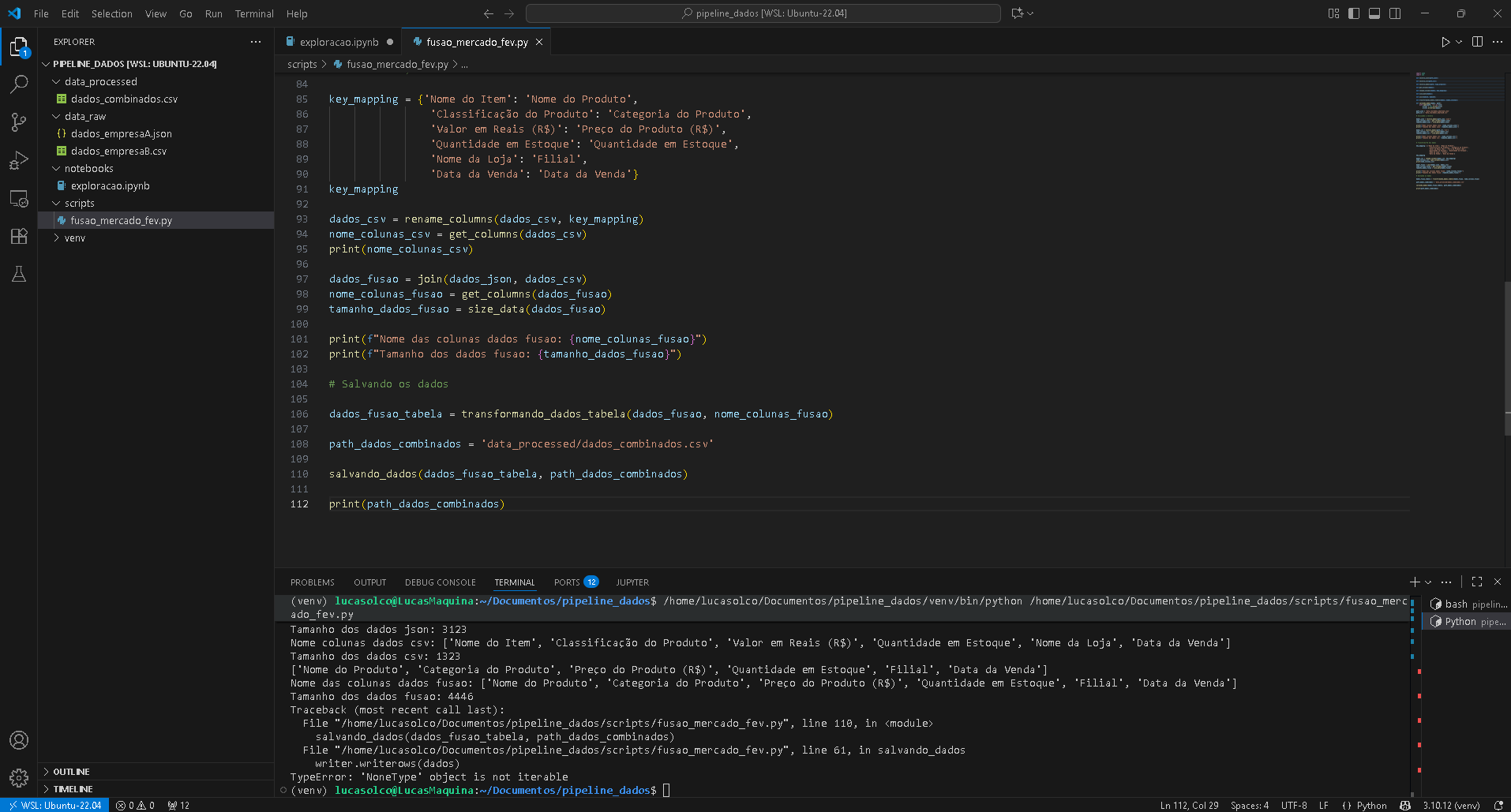This screenshot has height=812, width=1511.
Task: Open Explorer views and more actions ellipsis
Action: click(255, 42)
